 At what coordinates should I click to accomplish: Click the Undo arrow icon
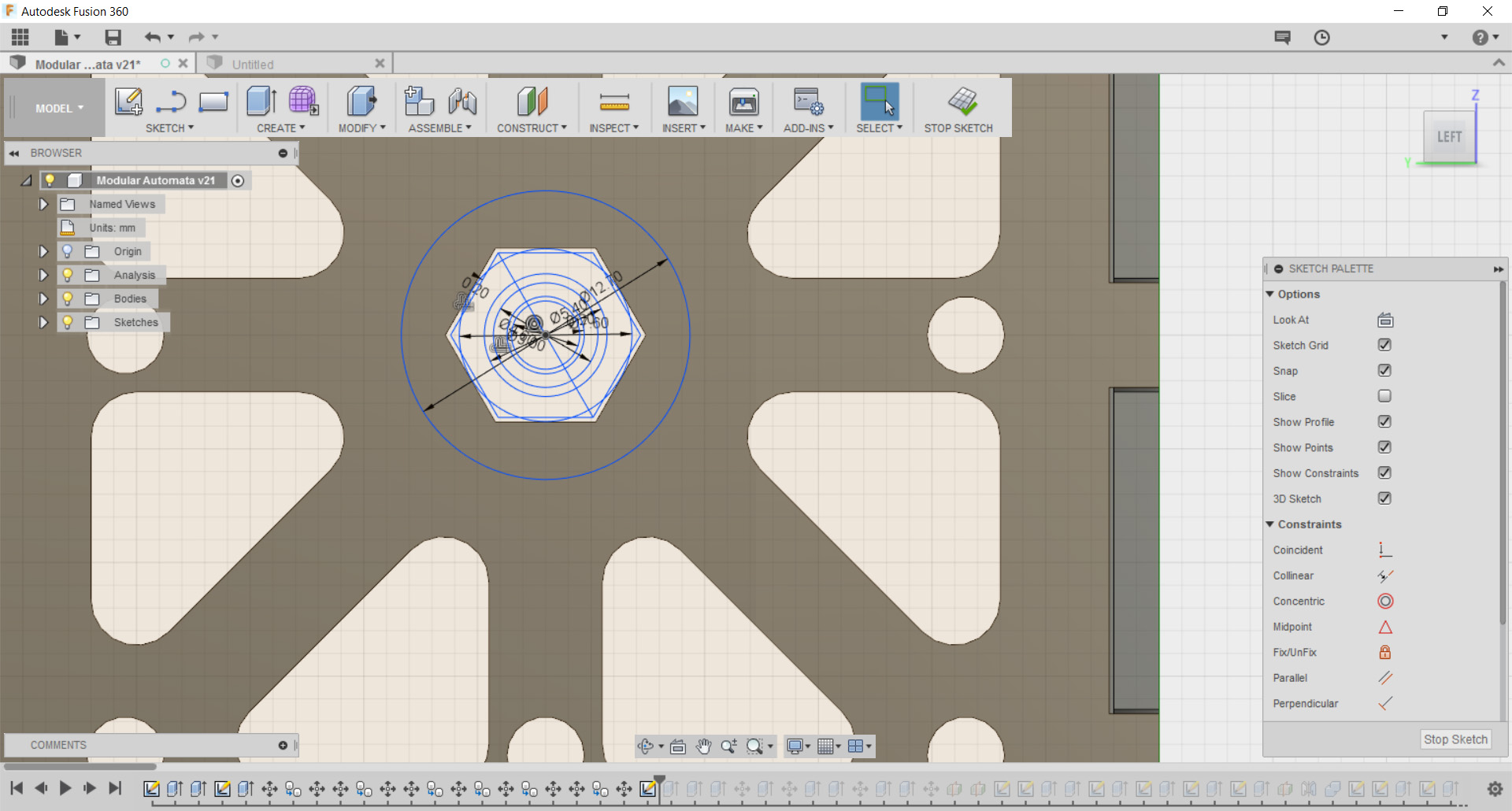pyautogui.click(x=153, y=37)
